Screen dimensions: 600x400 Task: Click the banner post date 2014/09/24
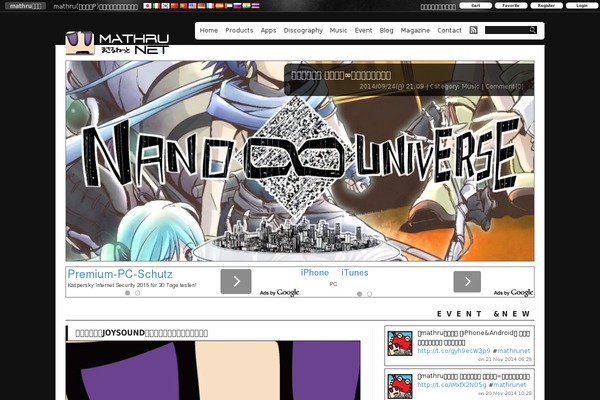pyautogui.click(x=391, y=87)
